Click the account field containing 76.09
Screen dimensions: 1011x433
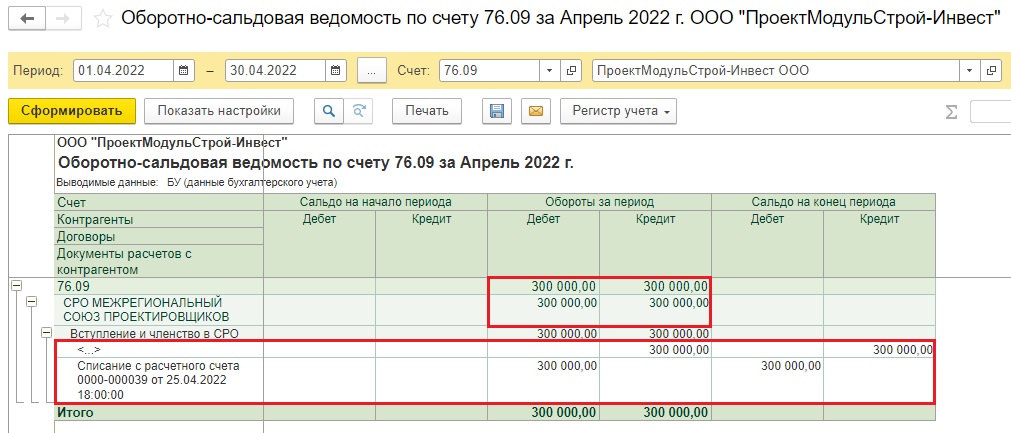tap(489, 70)
